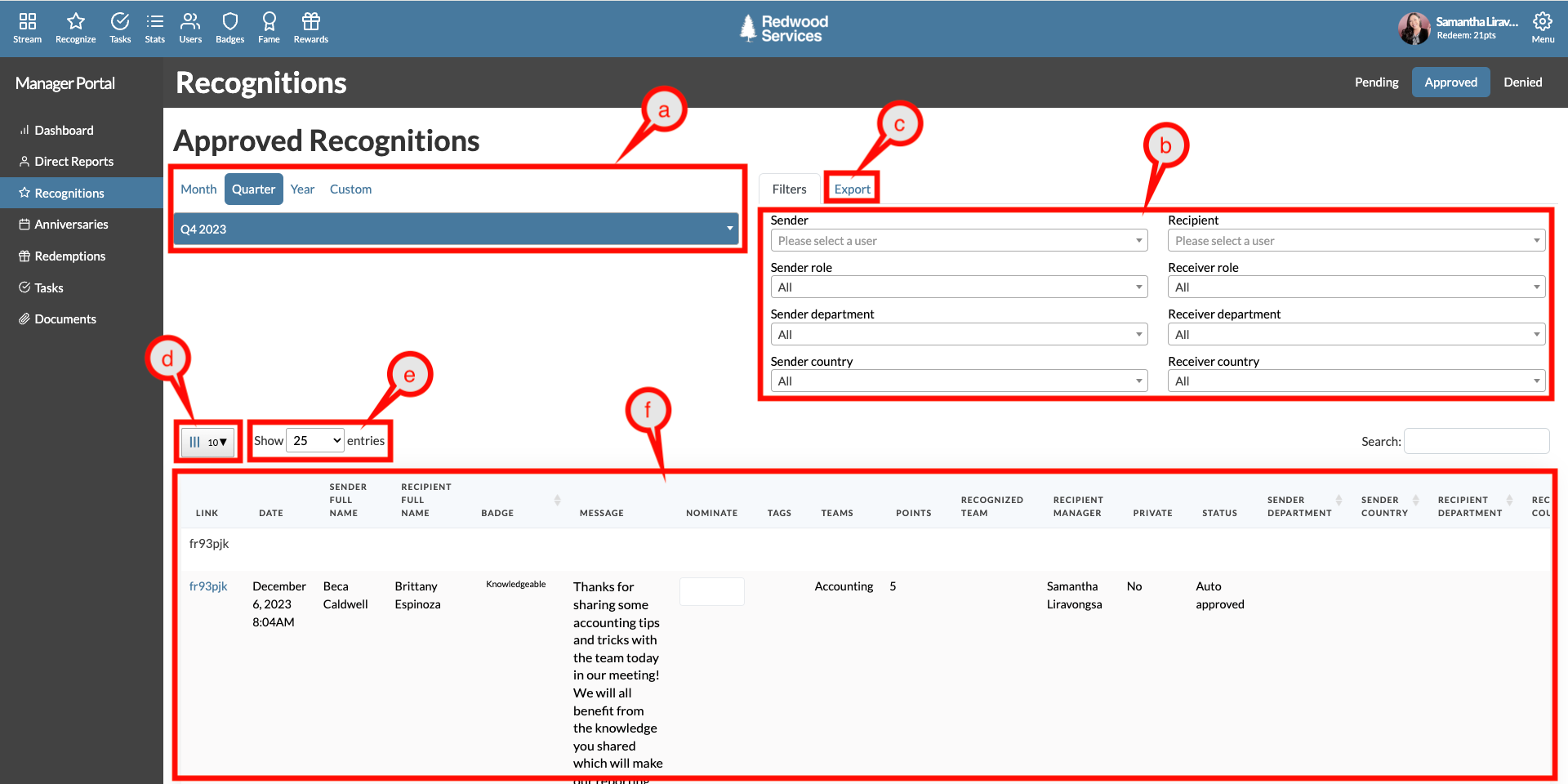Open the Receiver role dropdown

point(1356,287)
